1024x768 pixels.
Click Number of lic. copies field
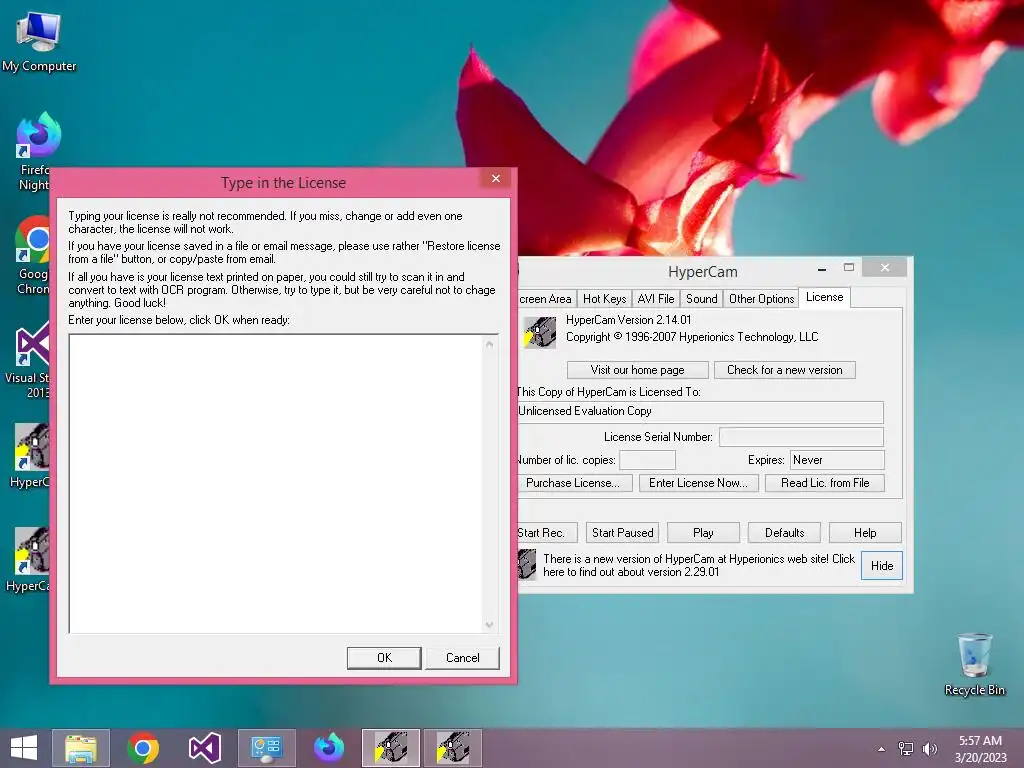(647, 460)
